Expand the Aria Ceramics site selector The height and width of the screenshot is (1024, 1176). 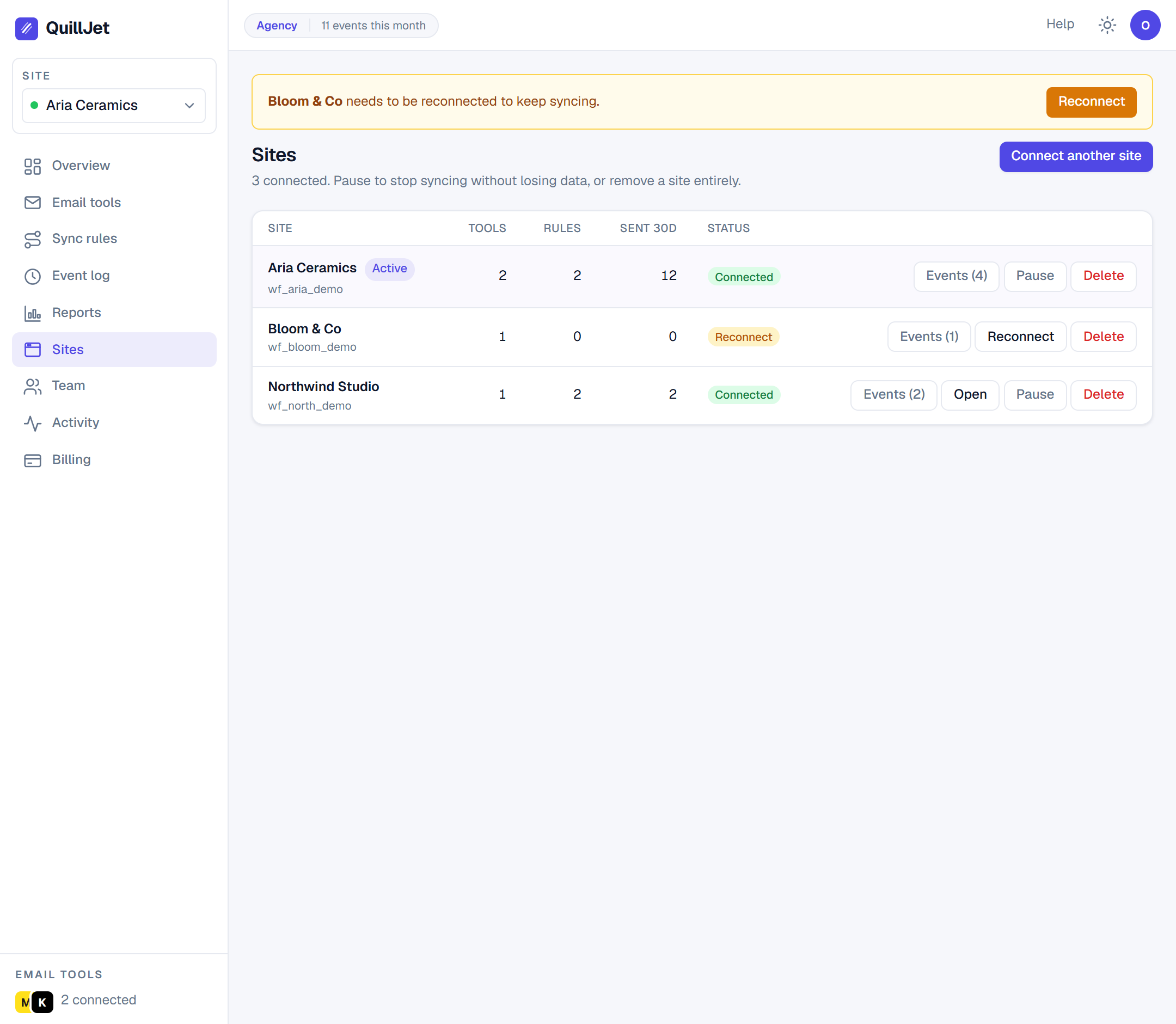114,105
